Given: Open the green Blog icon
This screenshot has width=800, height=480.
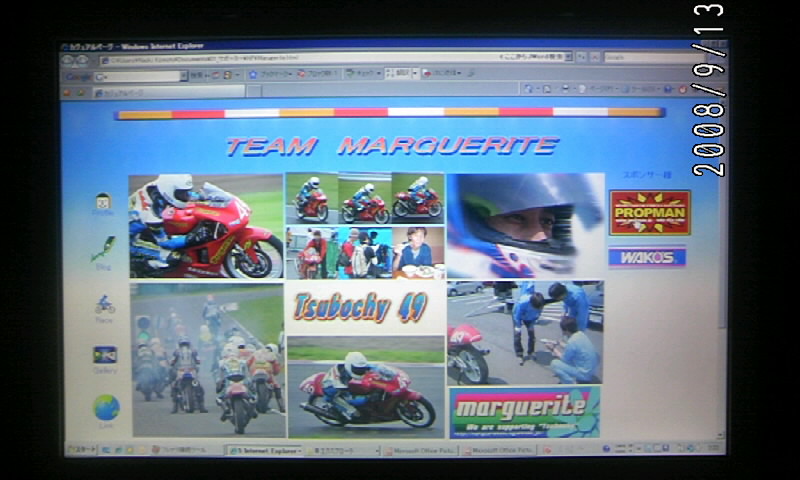Looking at the screenshot, I should point(104,252).
